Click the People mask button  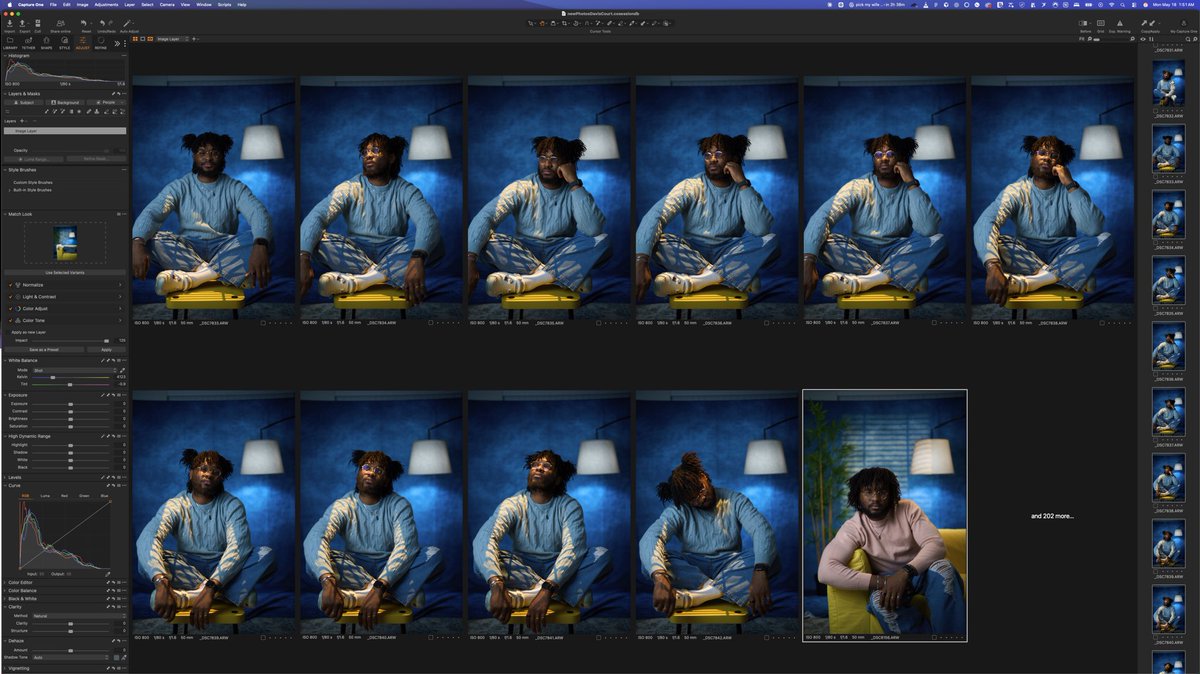pos(107,102)
